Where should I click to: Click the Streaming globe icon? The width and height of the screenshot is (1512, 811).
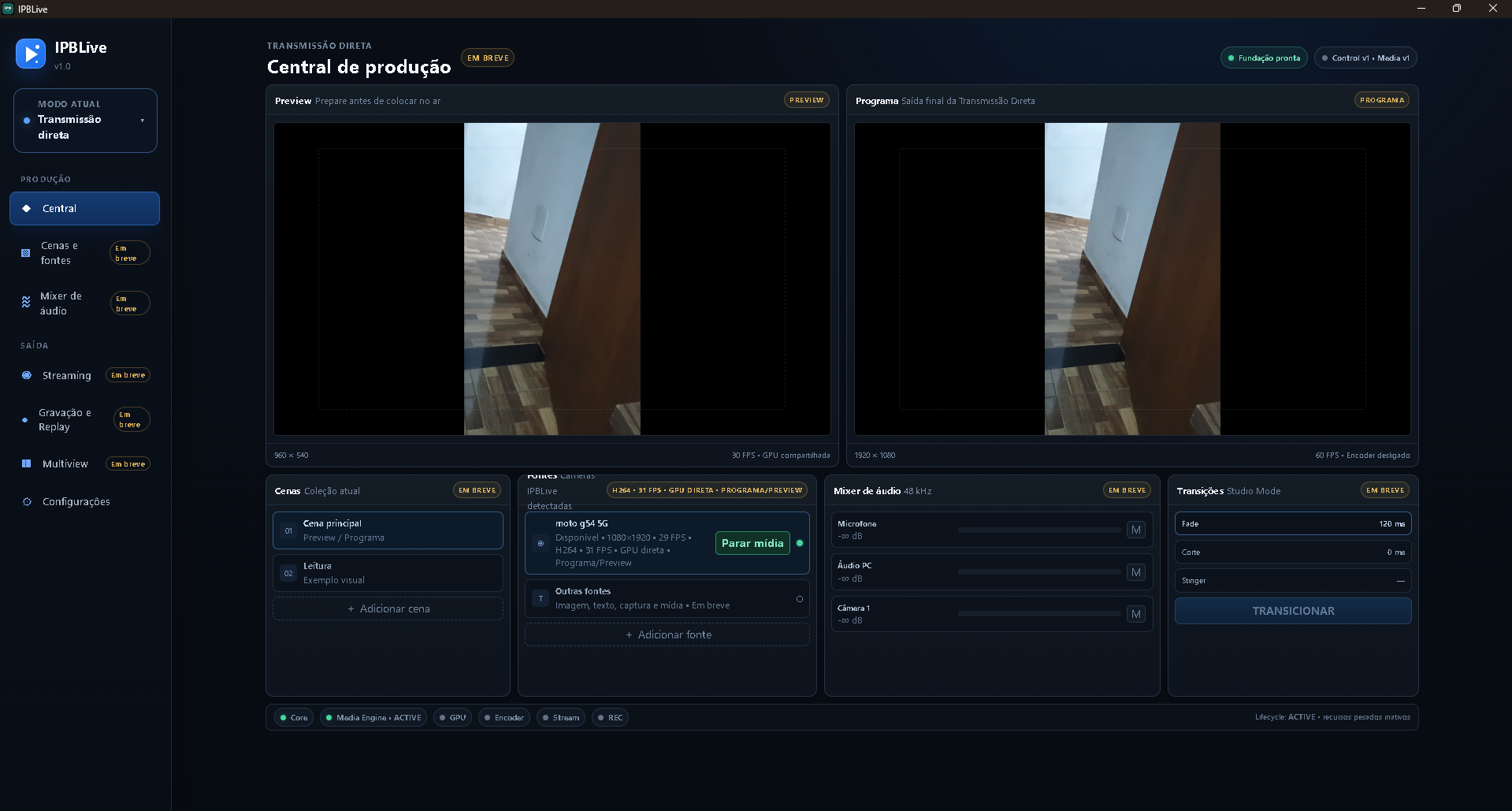pyautogui.click(x=26, y=375)
